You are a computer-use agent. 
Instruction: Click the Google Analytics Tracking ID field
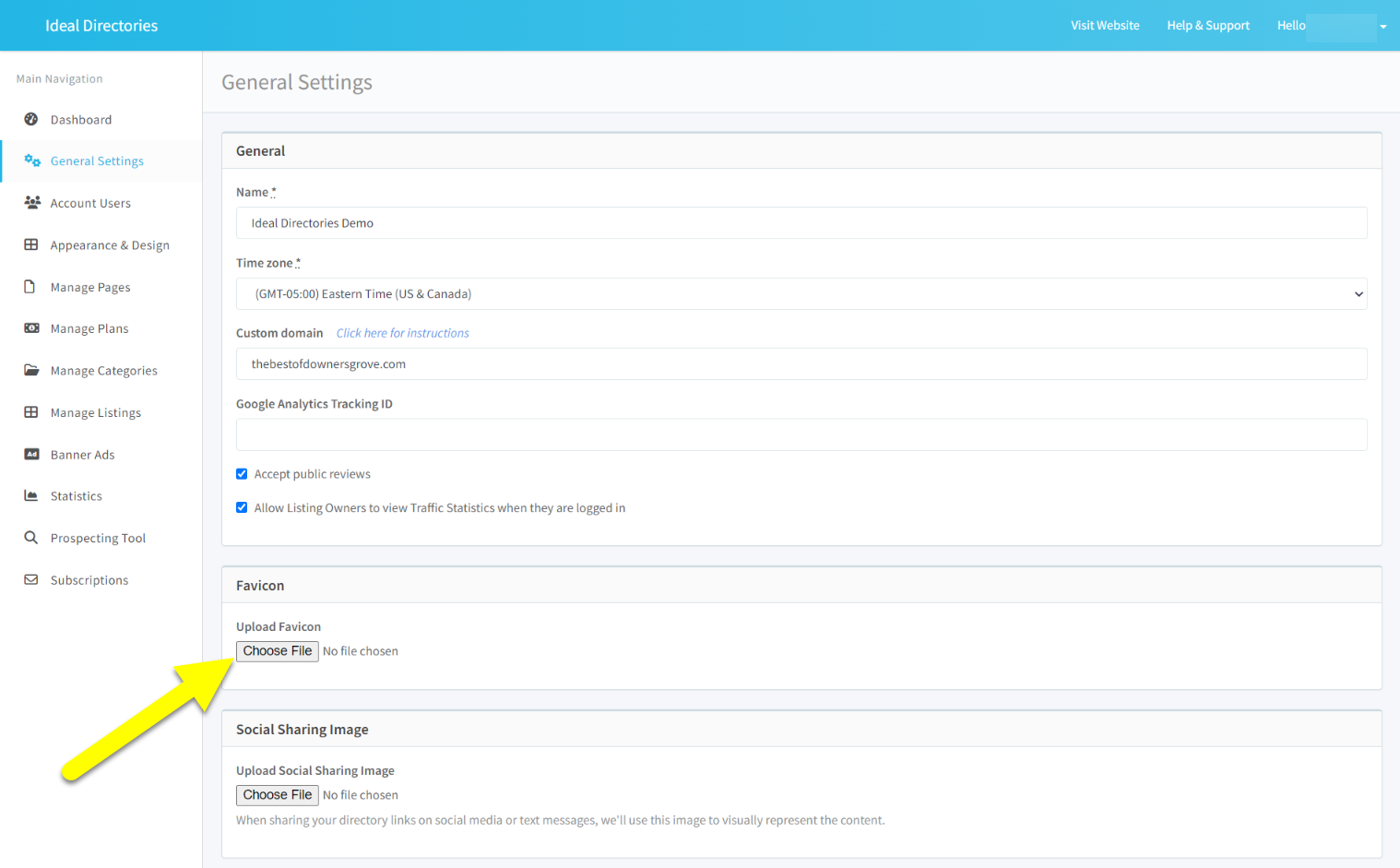click(801, 435)
